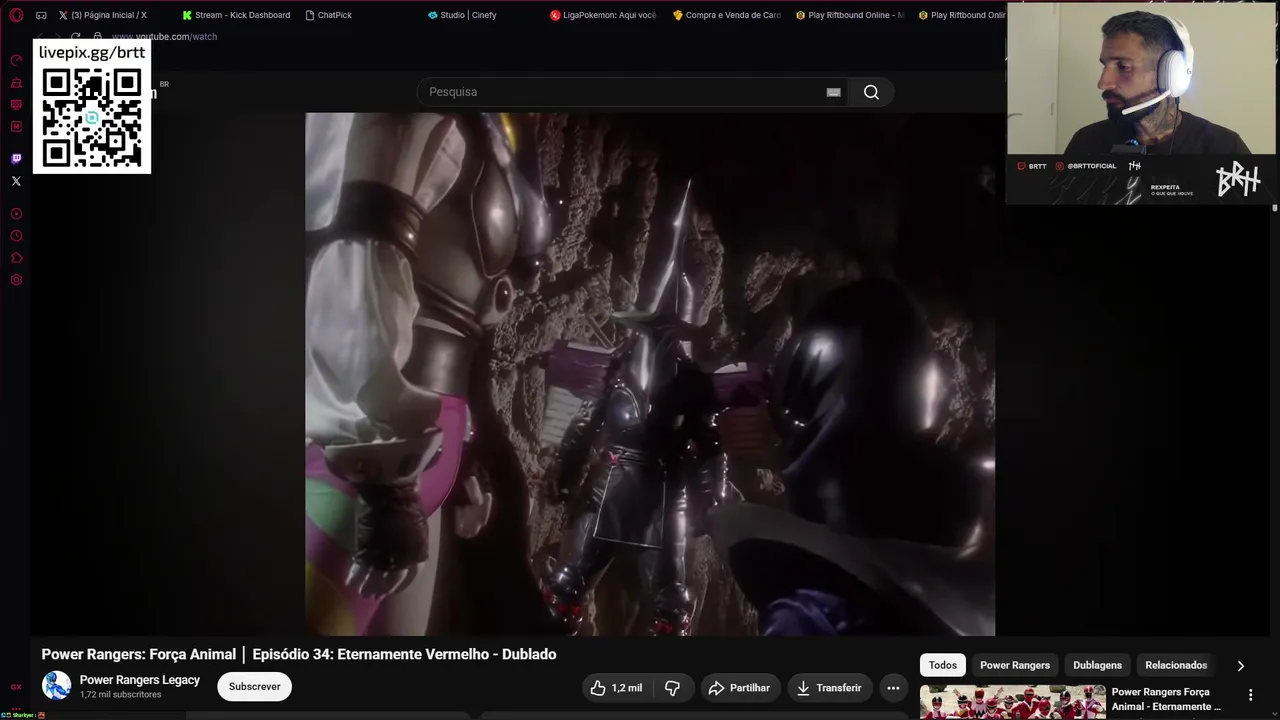Click the Transferir download button

(x=829, y=688)
